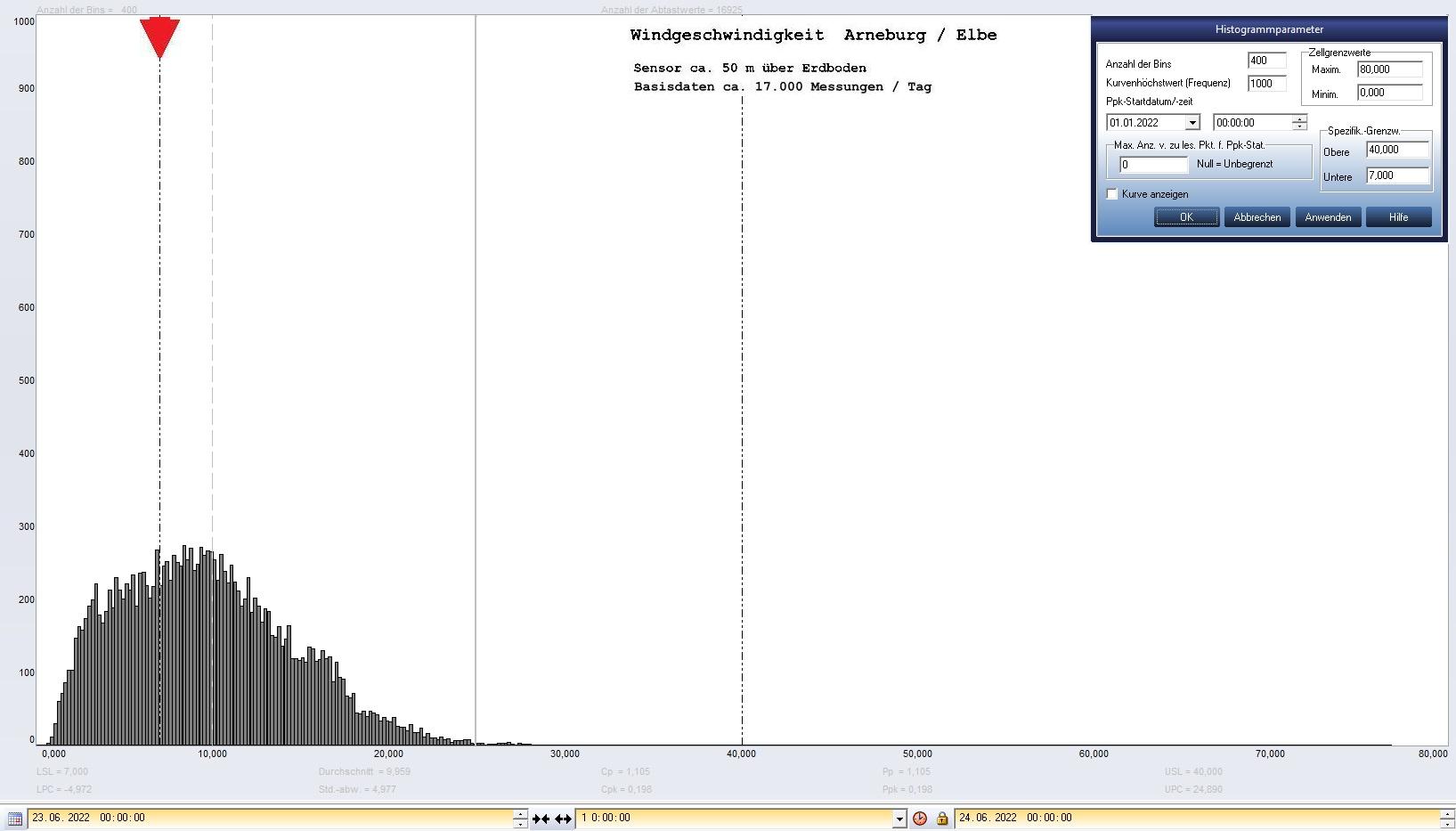Open Hilfe for histogram parameters
The width and height of the screenshot is (1456, 831).
1398,217
